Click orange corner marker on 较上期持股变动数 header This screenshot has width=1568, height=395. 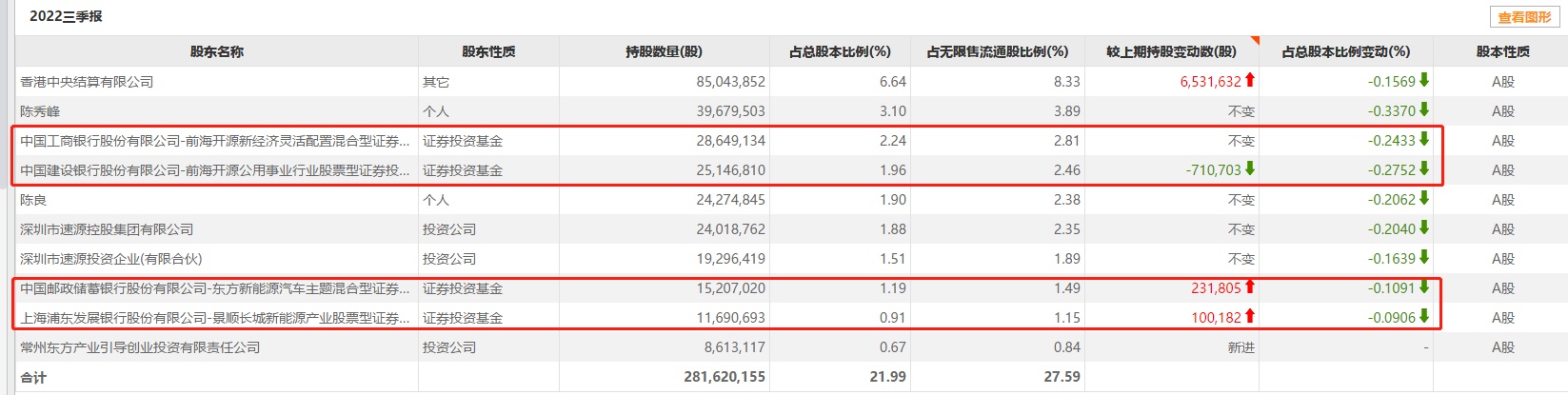1254,41
